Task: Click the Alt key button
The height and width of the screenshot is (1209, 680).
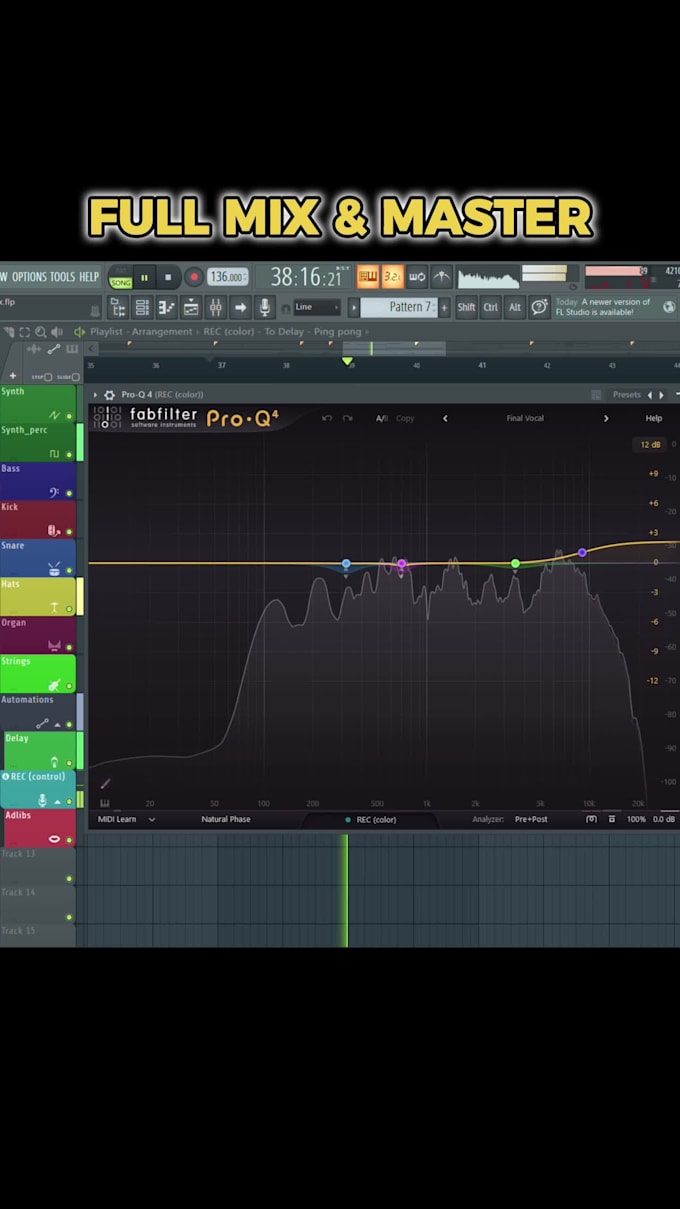Action: pos(515,307)
